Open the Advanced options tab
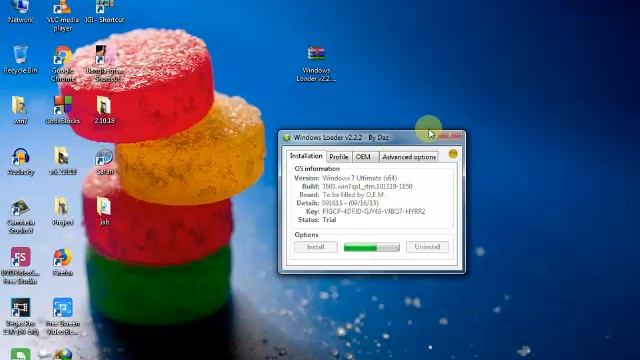The height and width of the screenshot is (360, 640). tap(409, 157)
